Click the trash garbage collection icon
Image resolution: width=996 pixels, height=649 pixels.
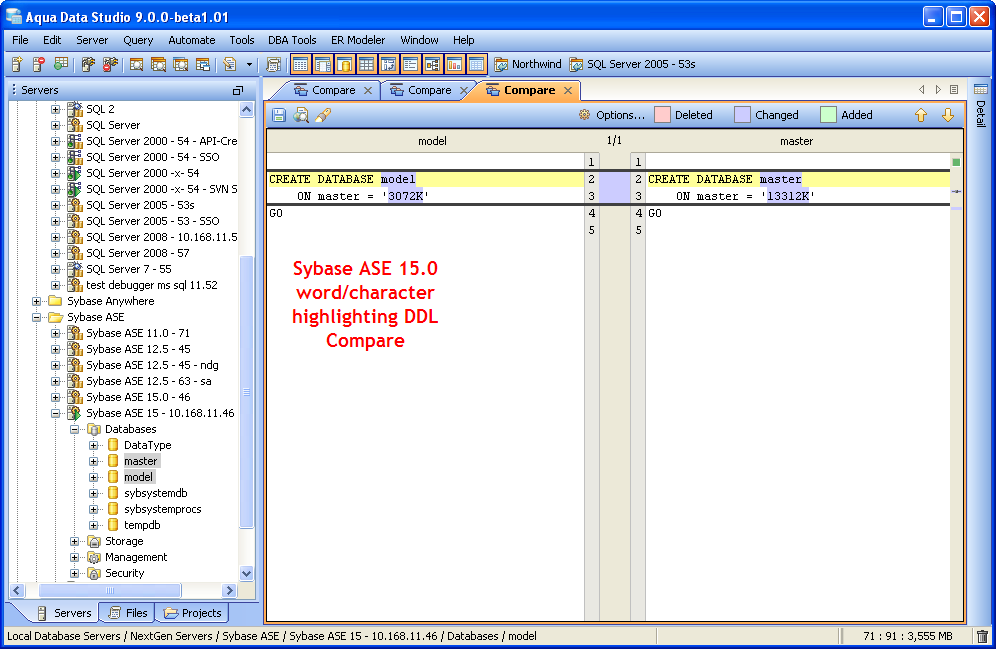982,636
